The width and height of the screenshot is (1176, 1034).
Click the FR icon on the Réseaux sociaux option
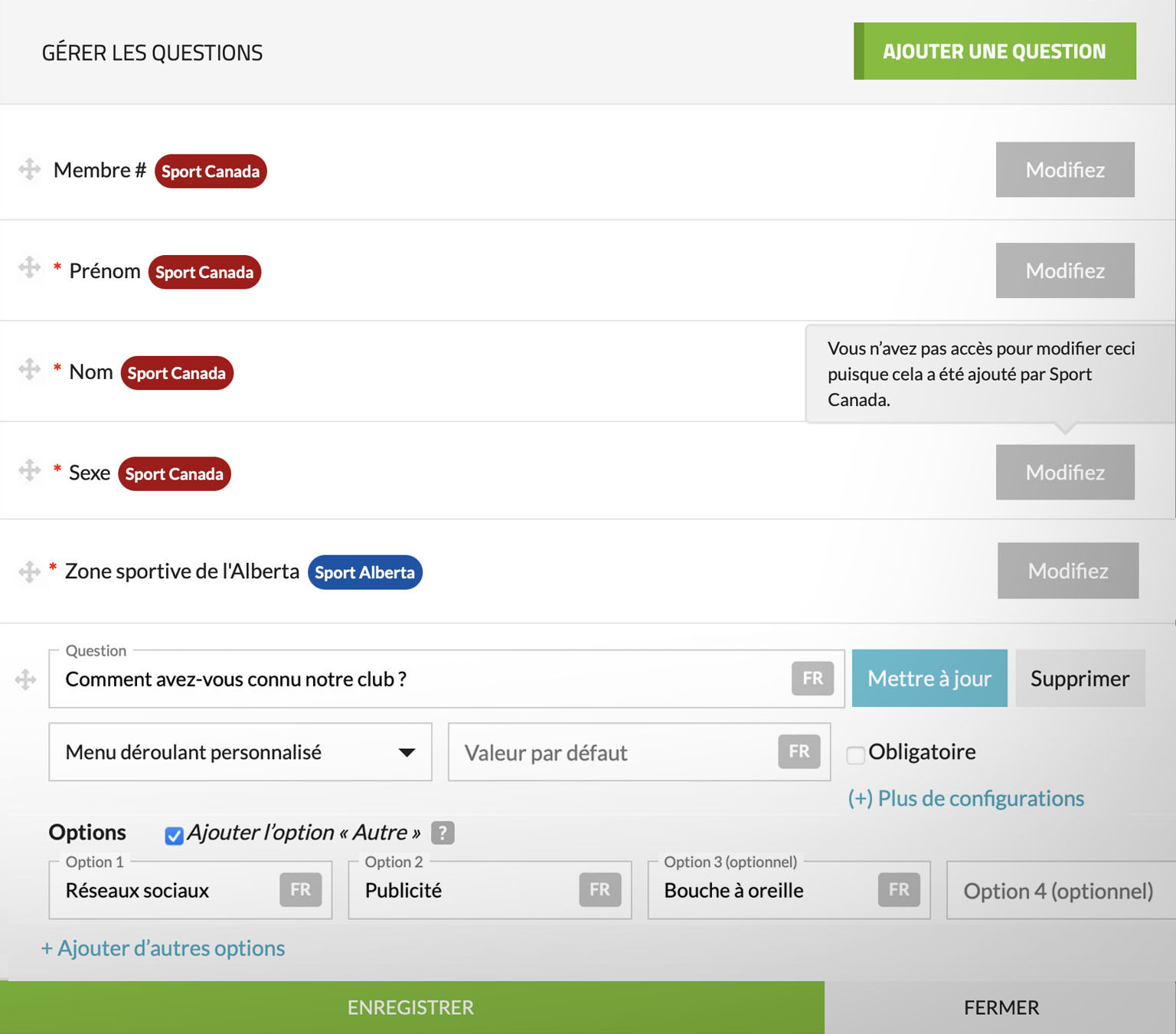click(300, 890)
